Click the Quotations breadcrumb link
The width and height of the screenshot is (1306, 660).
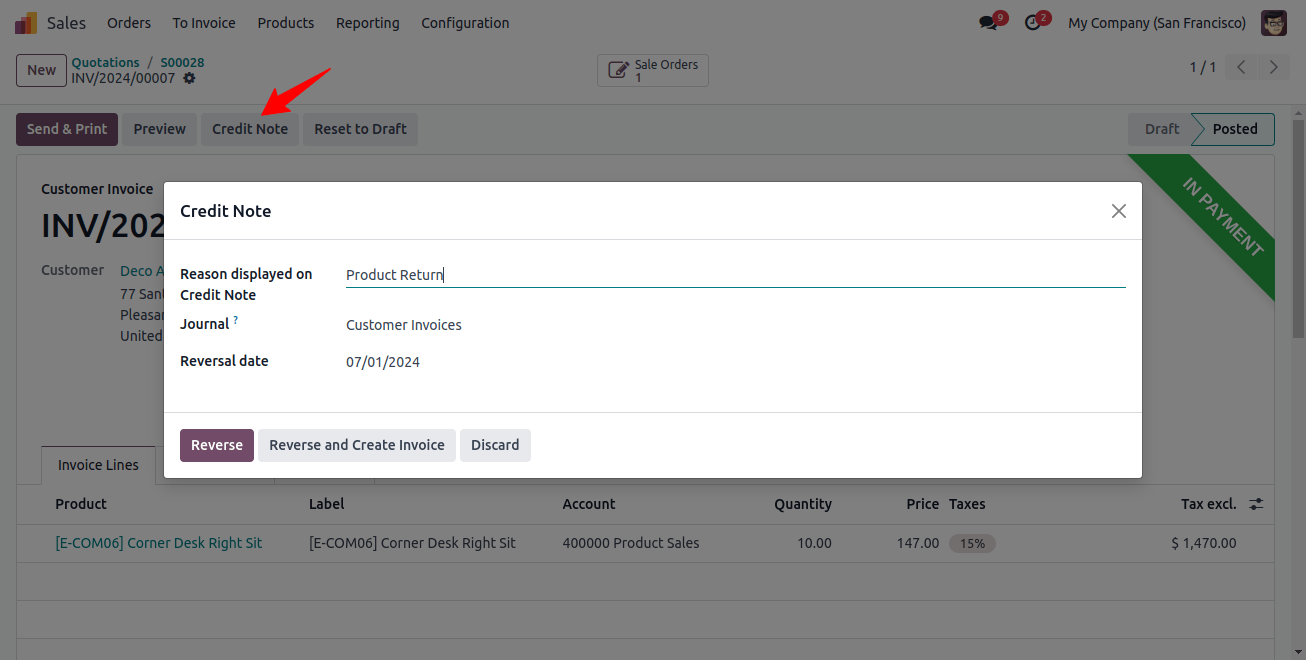(x=105, y=62)
